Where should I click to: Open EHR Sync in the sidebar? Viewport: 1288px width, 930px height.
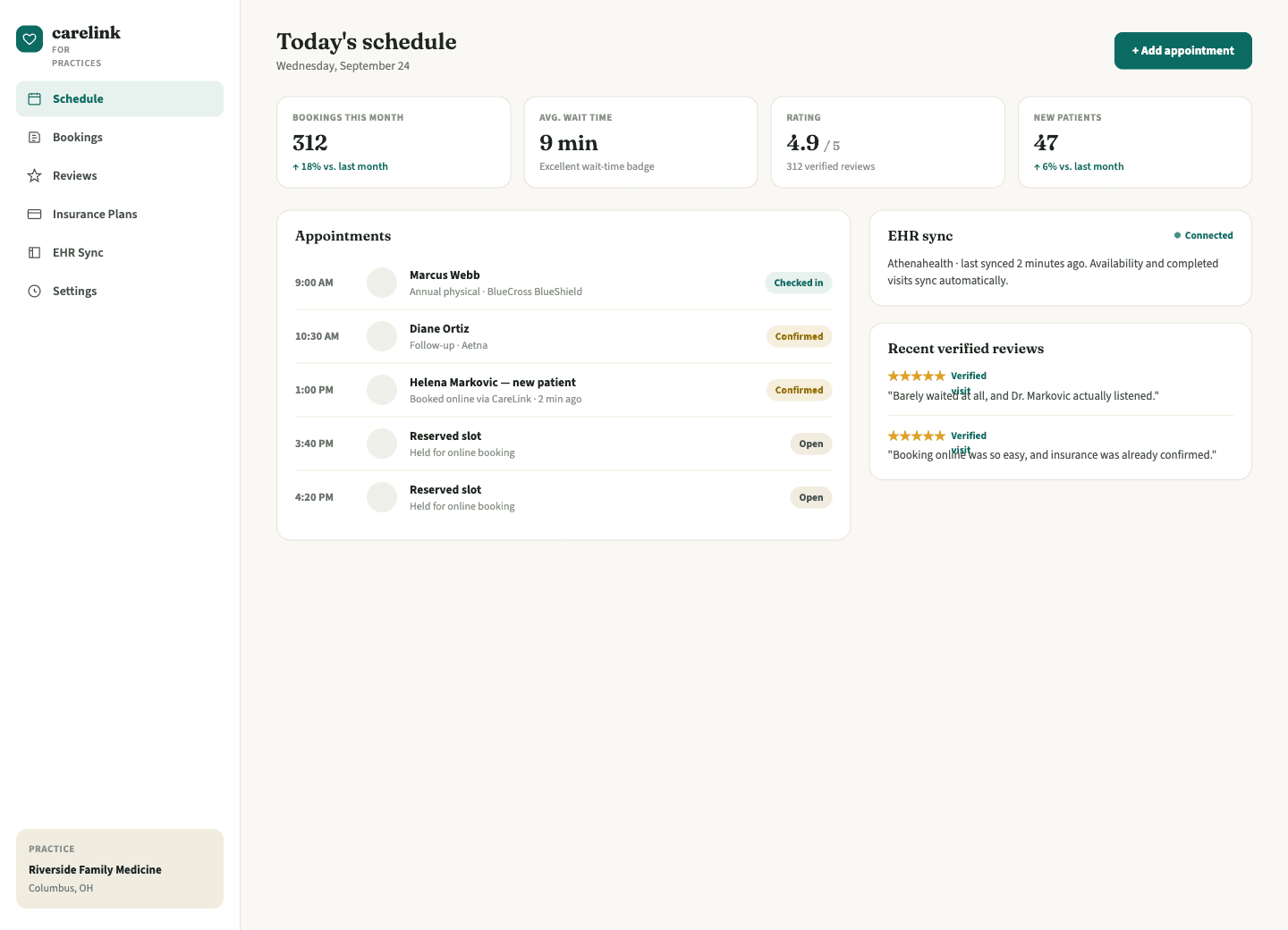click(120, 253)
